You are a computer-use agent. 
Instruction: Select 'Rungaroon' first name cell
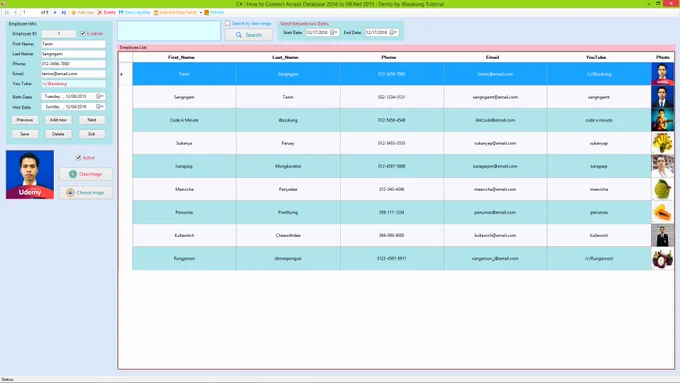click(184, 259)
